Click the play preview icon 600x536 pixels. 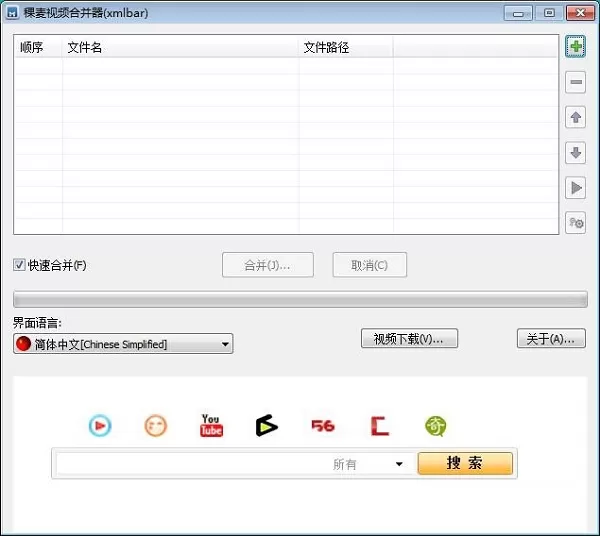pyautogui.click(x=576, y=188)
